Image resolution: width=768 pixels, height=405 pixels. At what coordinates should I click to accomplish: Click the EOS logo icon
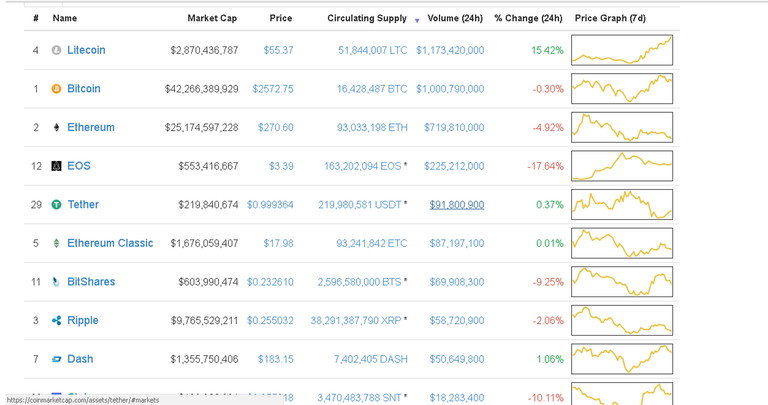click(56, 166)
